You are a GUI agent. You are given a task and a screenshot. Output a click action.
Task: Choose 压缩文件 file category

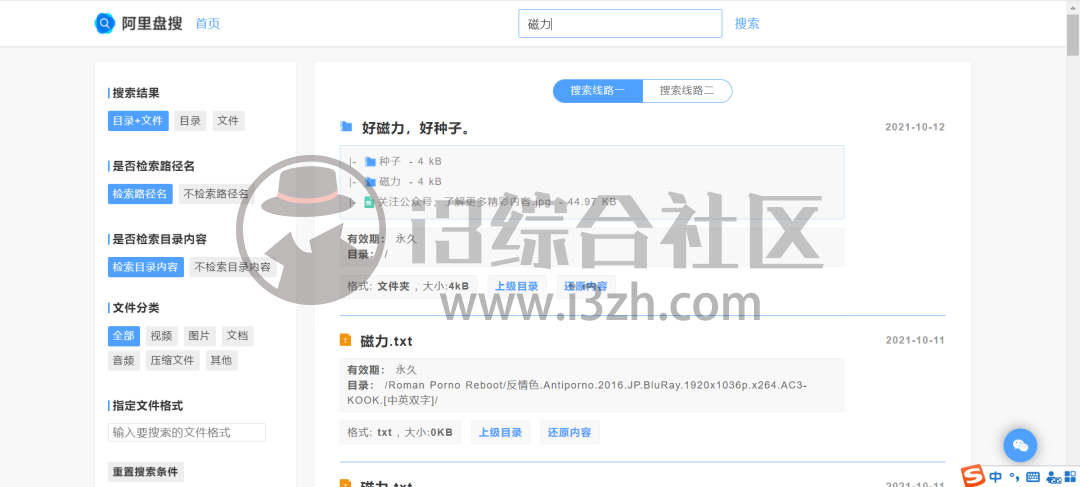172,360
